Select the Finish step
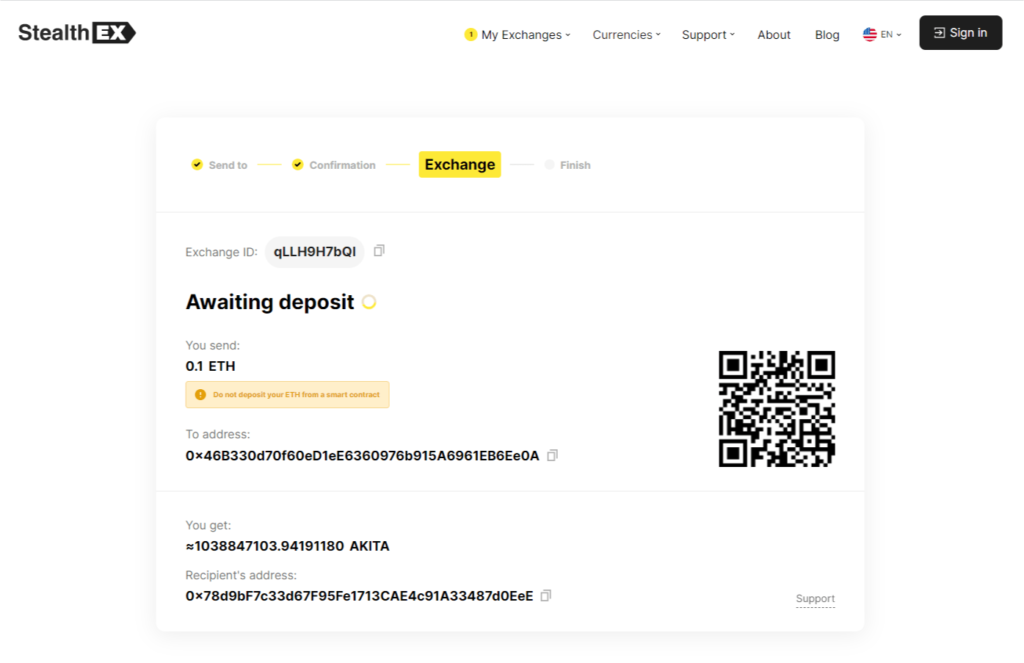Viewport: 1024px width, 663px height. click(x=575, y=165)
